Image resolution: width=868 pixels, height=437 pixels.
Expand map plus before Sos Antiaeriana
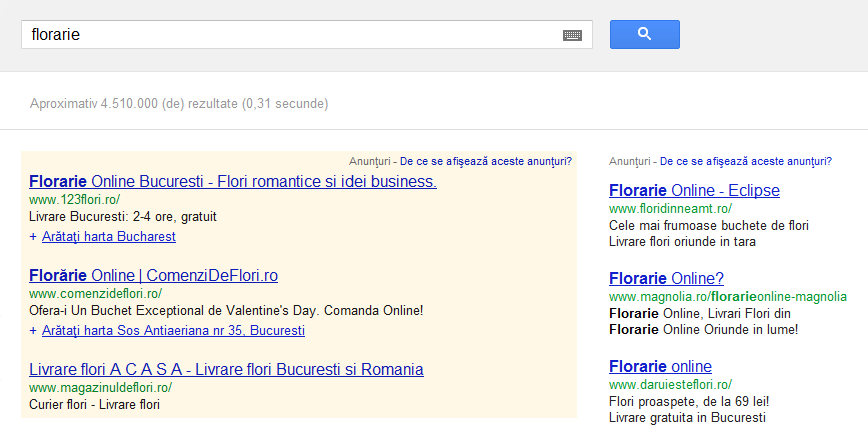[33, 331]
